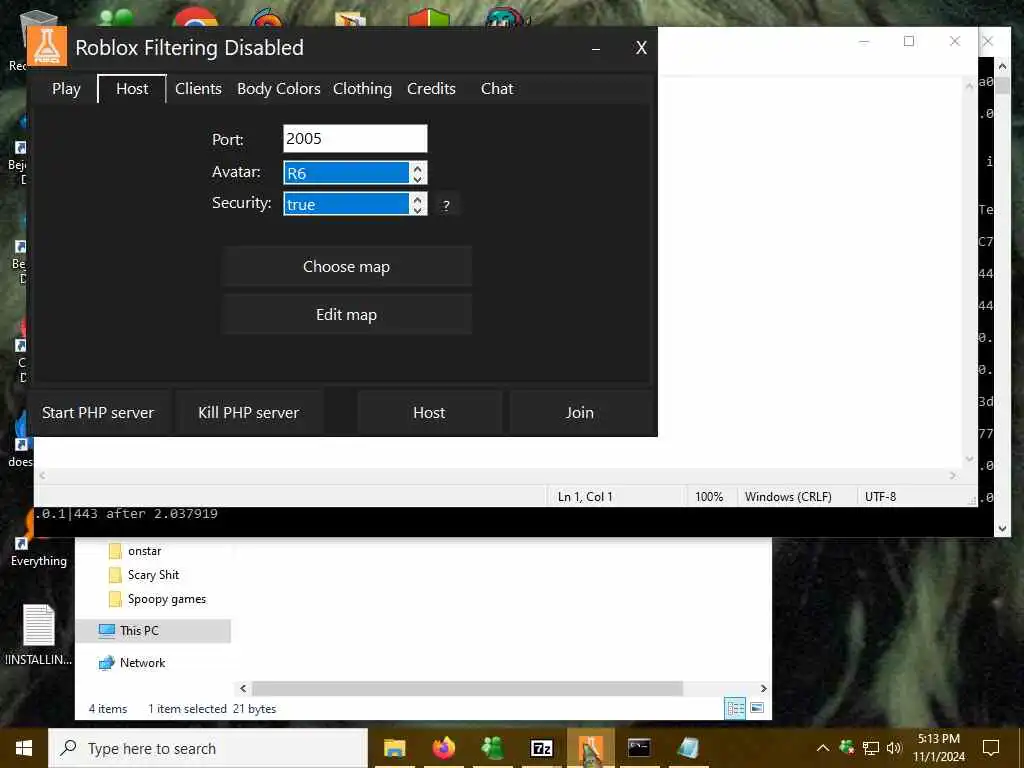
Task: Click the Security help question mark
Action: (x=446, y=205)
